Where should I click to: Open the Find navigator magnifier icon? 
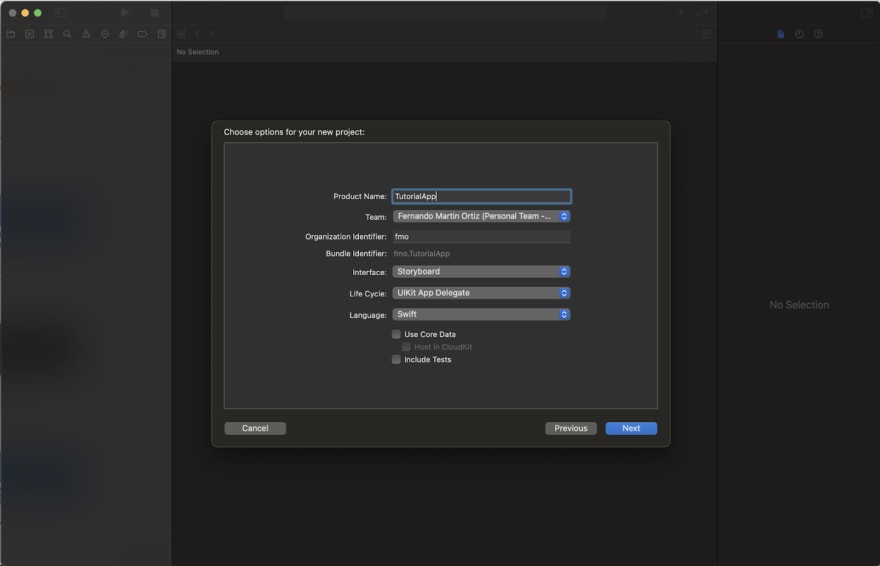point(67,34)
